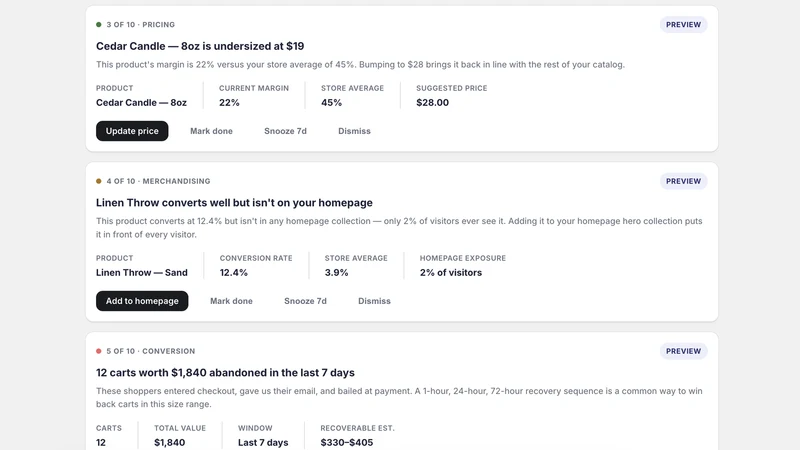The height and width of the screenshot is (450, 800).
Task: Snooze the Linen Throw card for 7 days
Action: 305,301
